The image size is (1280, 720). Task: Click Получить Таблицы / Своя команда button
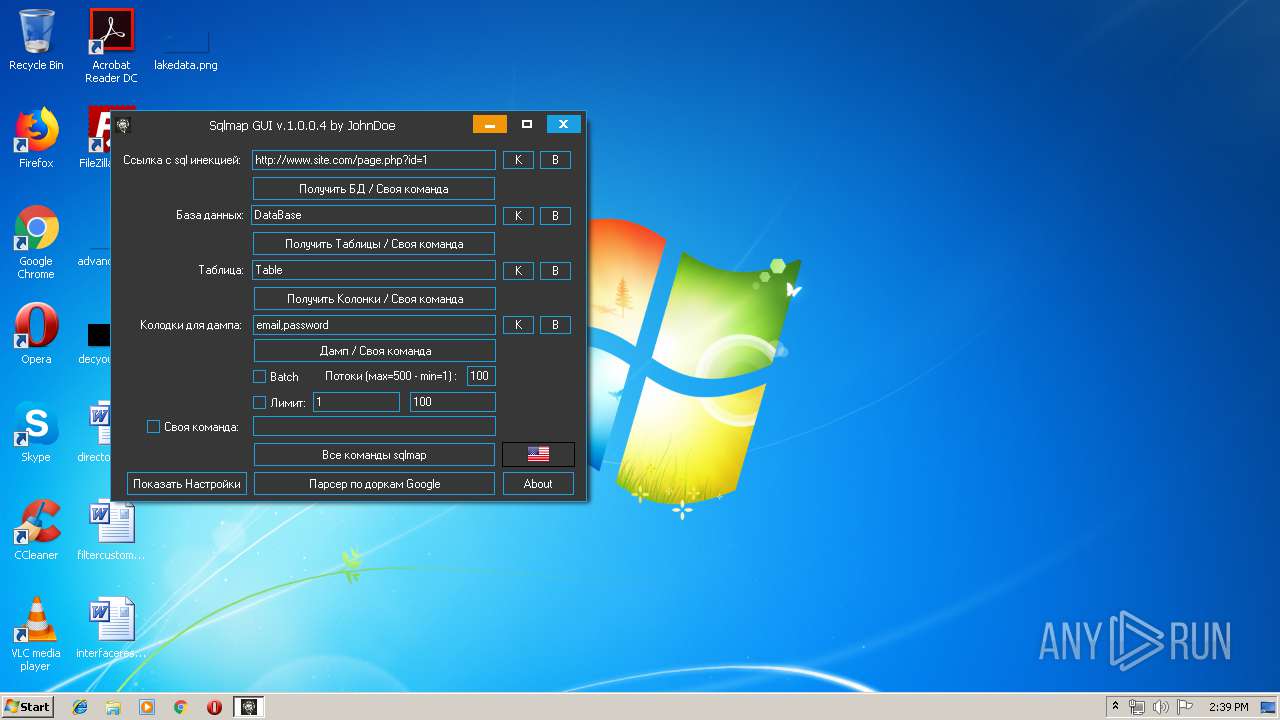pos(374,243)
